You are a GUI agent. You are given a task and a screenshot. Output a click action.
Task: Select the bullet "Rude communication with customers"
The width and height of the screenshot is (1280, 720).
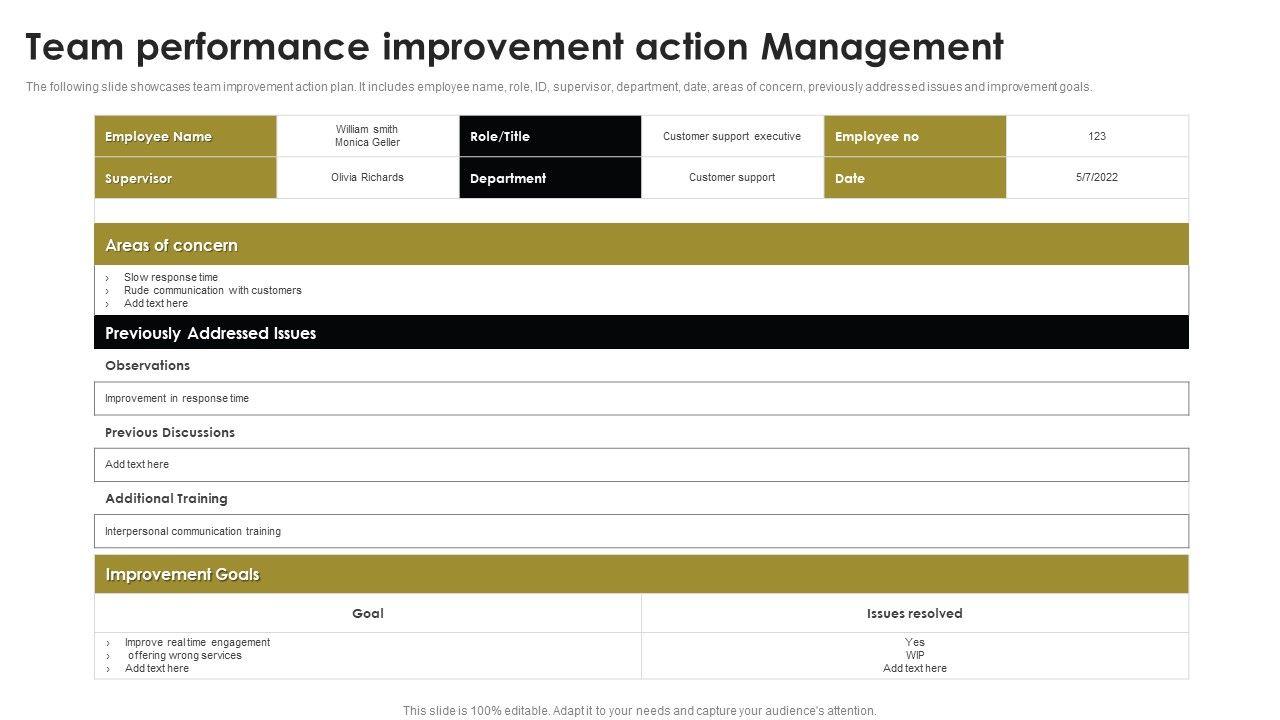point(213,290)
